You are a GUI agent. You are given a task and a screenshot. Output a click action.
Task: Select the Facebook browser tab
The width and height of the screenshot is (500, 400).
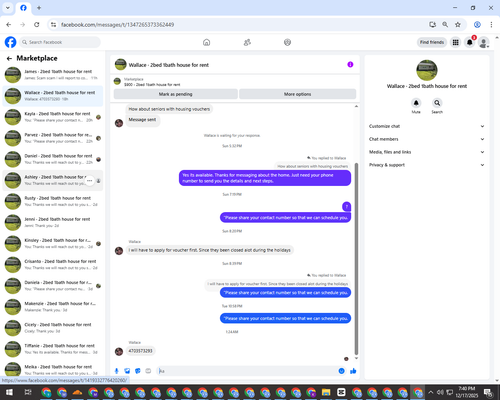(x=23, y=8)
